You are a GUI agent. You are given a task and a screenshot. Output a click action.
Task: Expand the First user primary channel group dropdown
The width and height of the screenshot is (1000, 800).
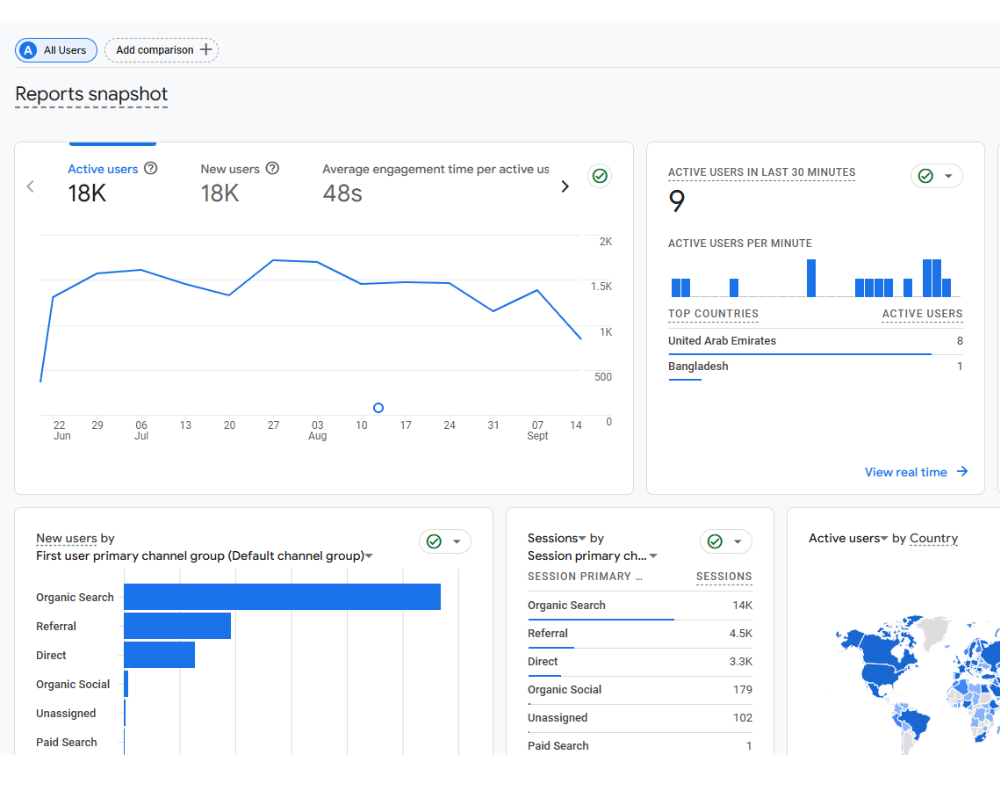369,556
